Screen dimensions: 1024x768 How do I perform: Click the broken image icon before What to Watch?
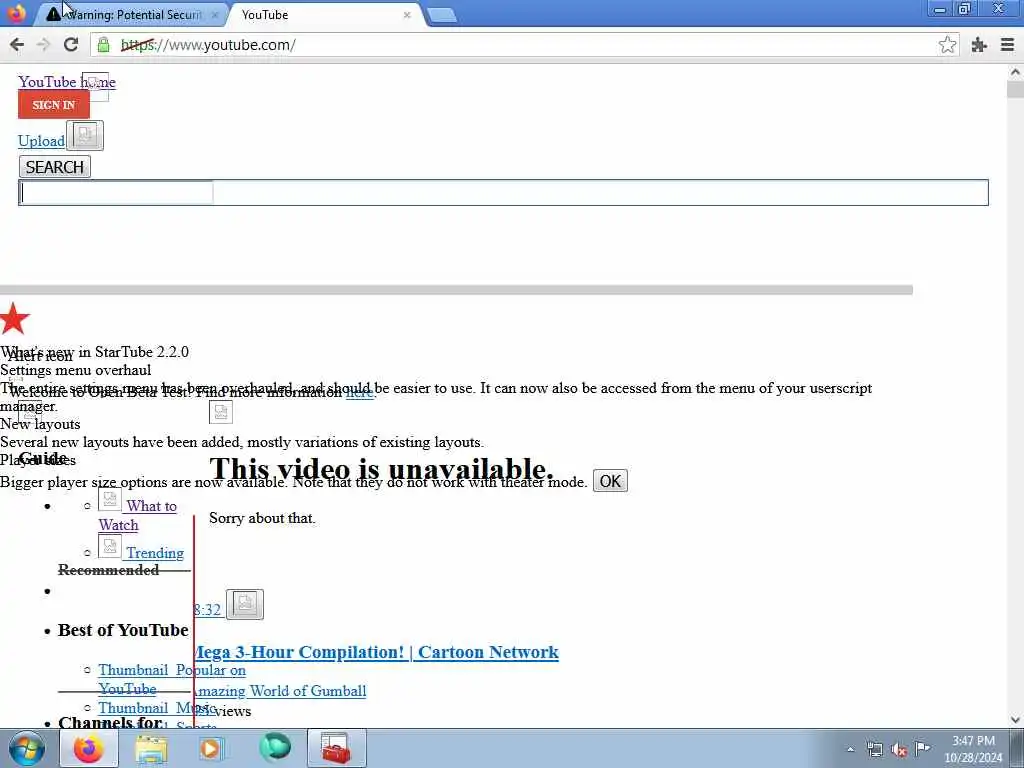(x=110, y=500)
